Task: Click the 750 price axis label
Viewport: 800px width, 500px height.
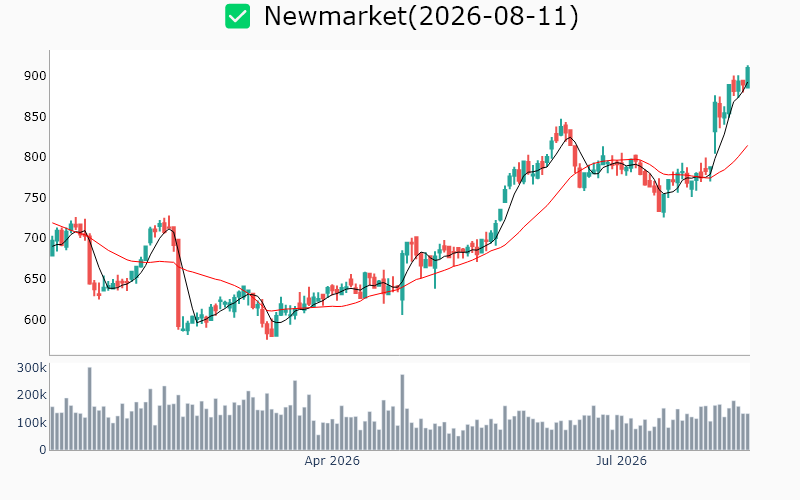Action: pyautogui.click(x=35, y=198)
